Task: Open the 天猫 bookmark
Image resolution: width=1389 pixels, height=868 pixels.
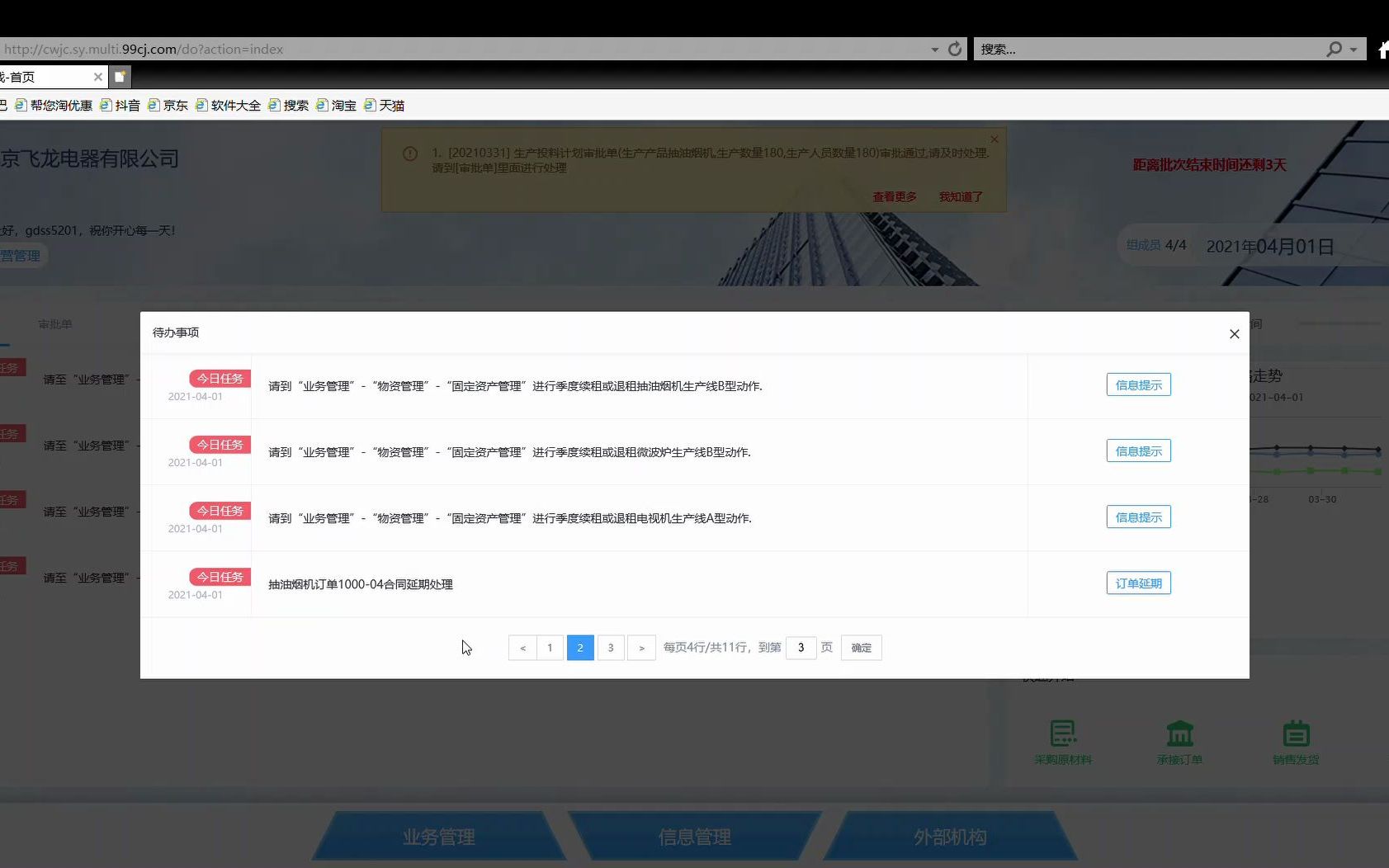Action: [384, 105]
